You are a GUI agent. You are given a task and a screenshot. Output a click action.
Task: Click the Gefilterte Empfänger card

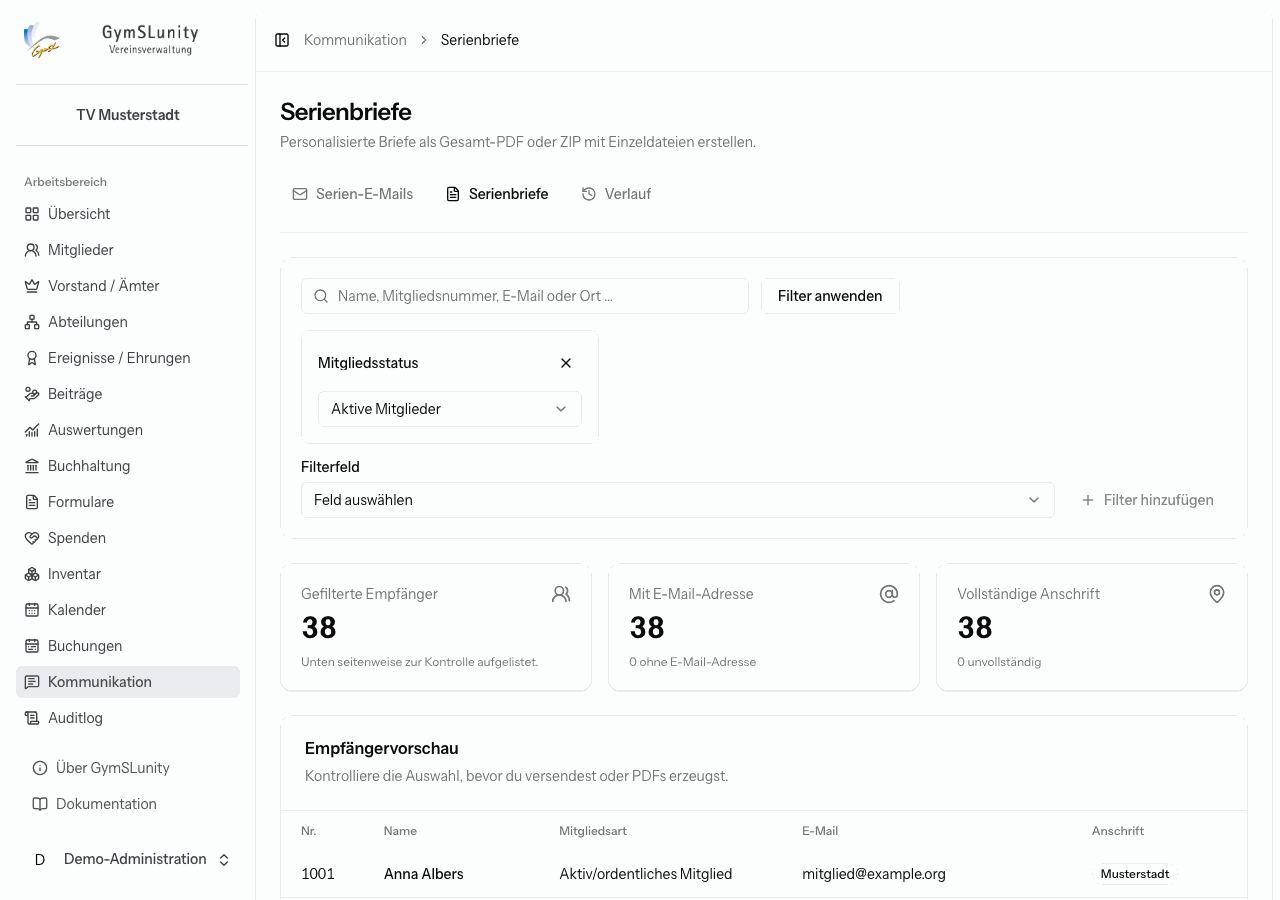pyautogui.click(x=436, y=627)
